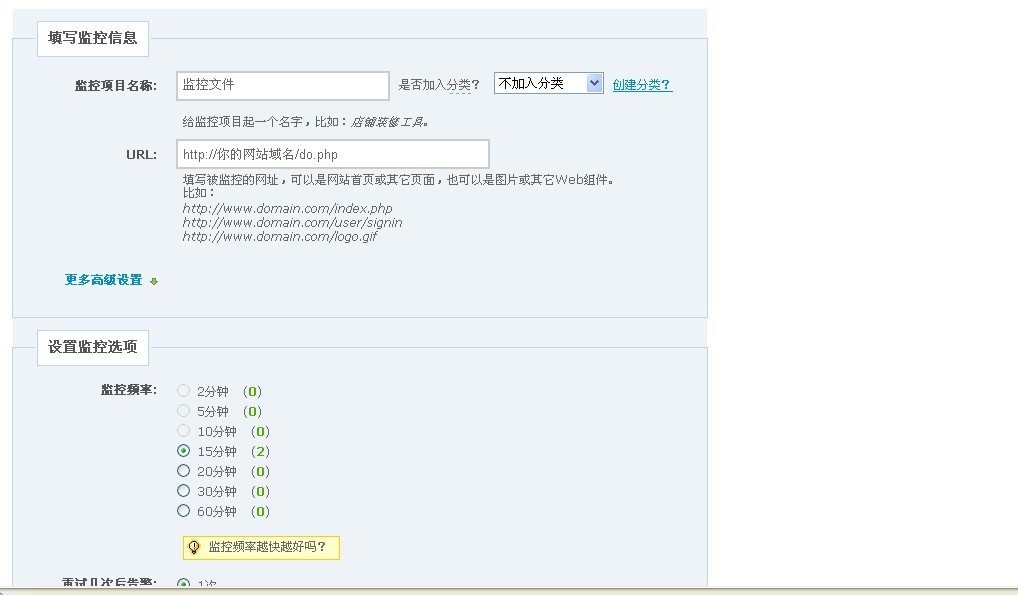The width and height of the screenshot is (1018, 595).
Task: Select the 1次 retry alert option
Action: (183, 583)
